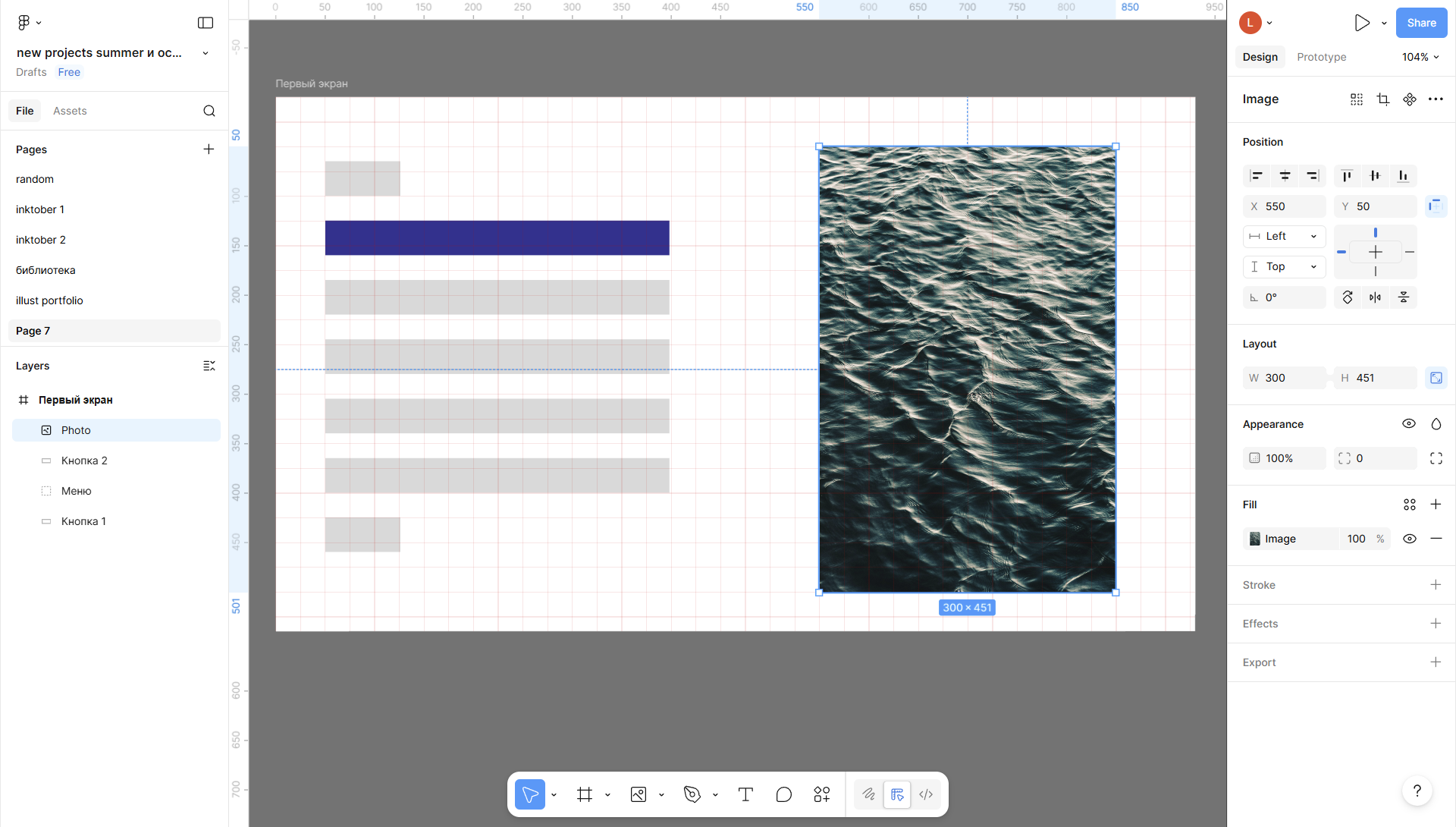
Task: Open the Left horizontal constraint dropdown
Action: 1284,237
